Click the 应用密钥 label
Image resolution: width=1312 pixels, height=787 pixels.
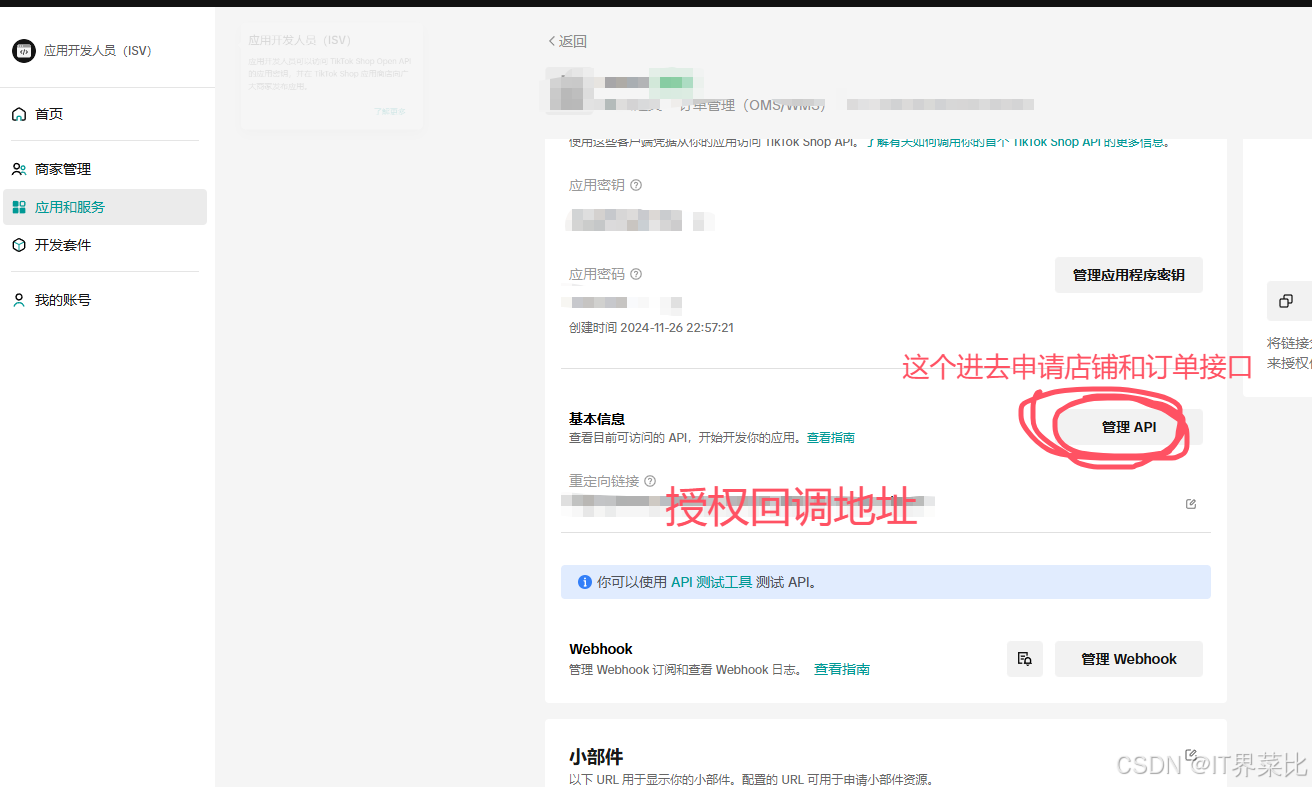pyautogui.click(x=597, y=185)
